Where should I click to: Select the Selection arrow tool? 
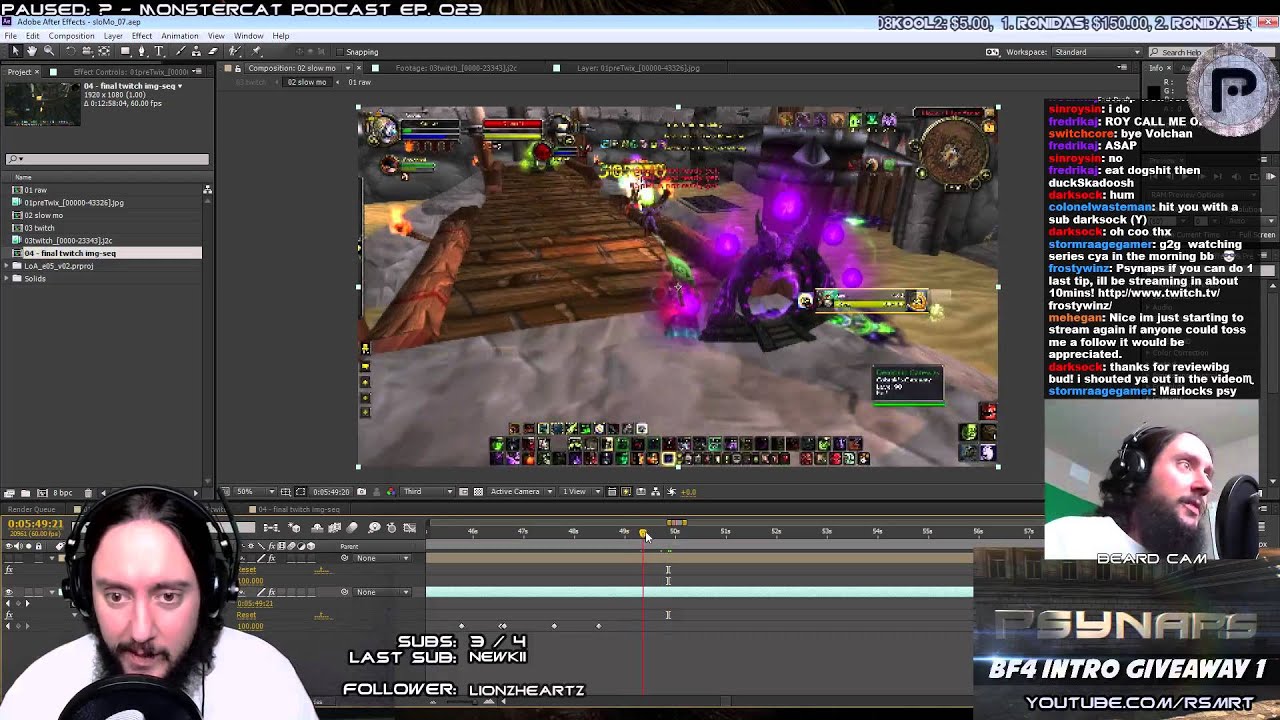pos(15,51)
